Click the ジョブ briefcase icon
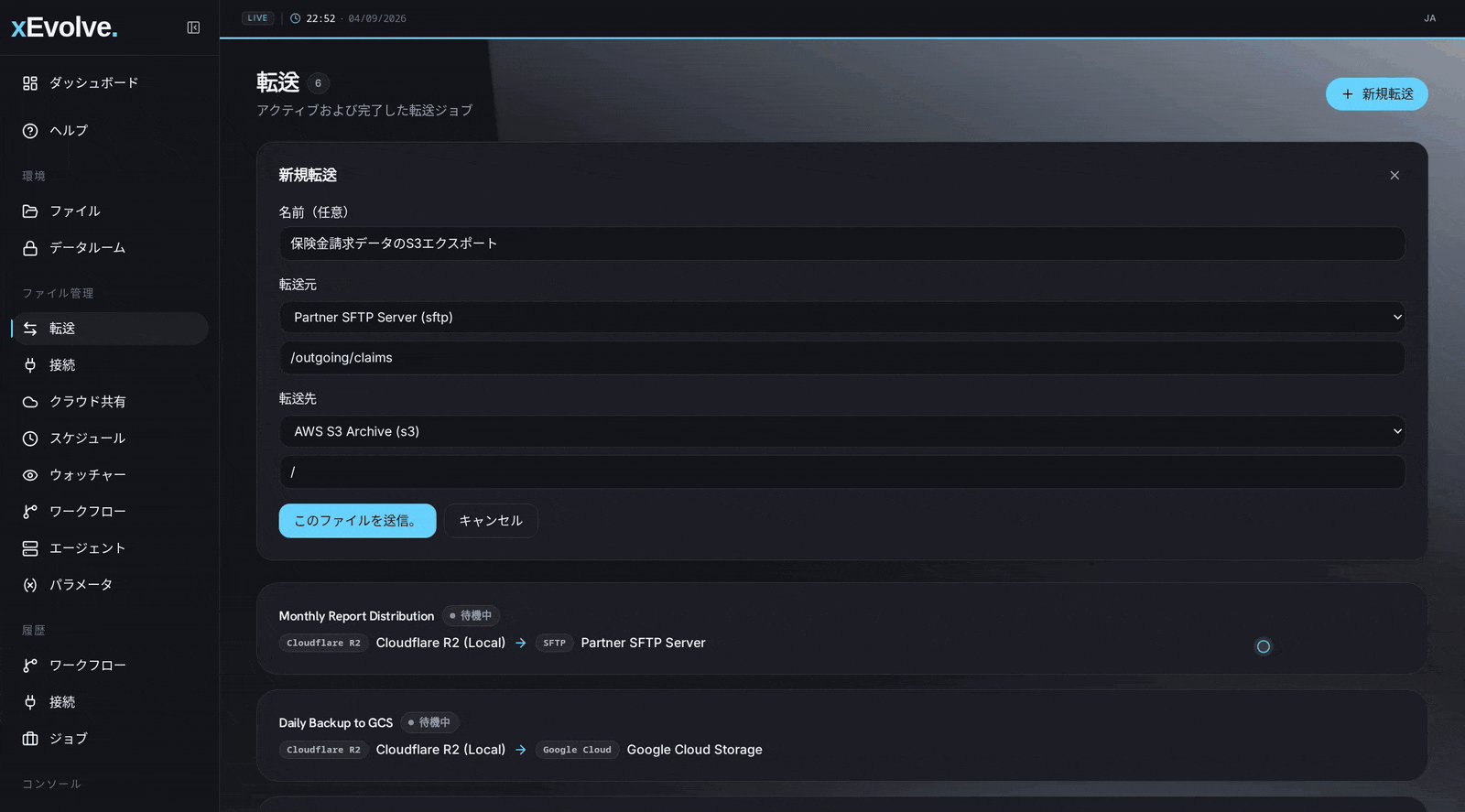This screenshot has width=1465, height=812. click(x=30, y=739)
